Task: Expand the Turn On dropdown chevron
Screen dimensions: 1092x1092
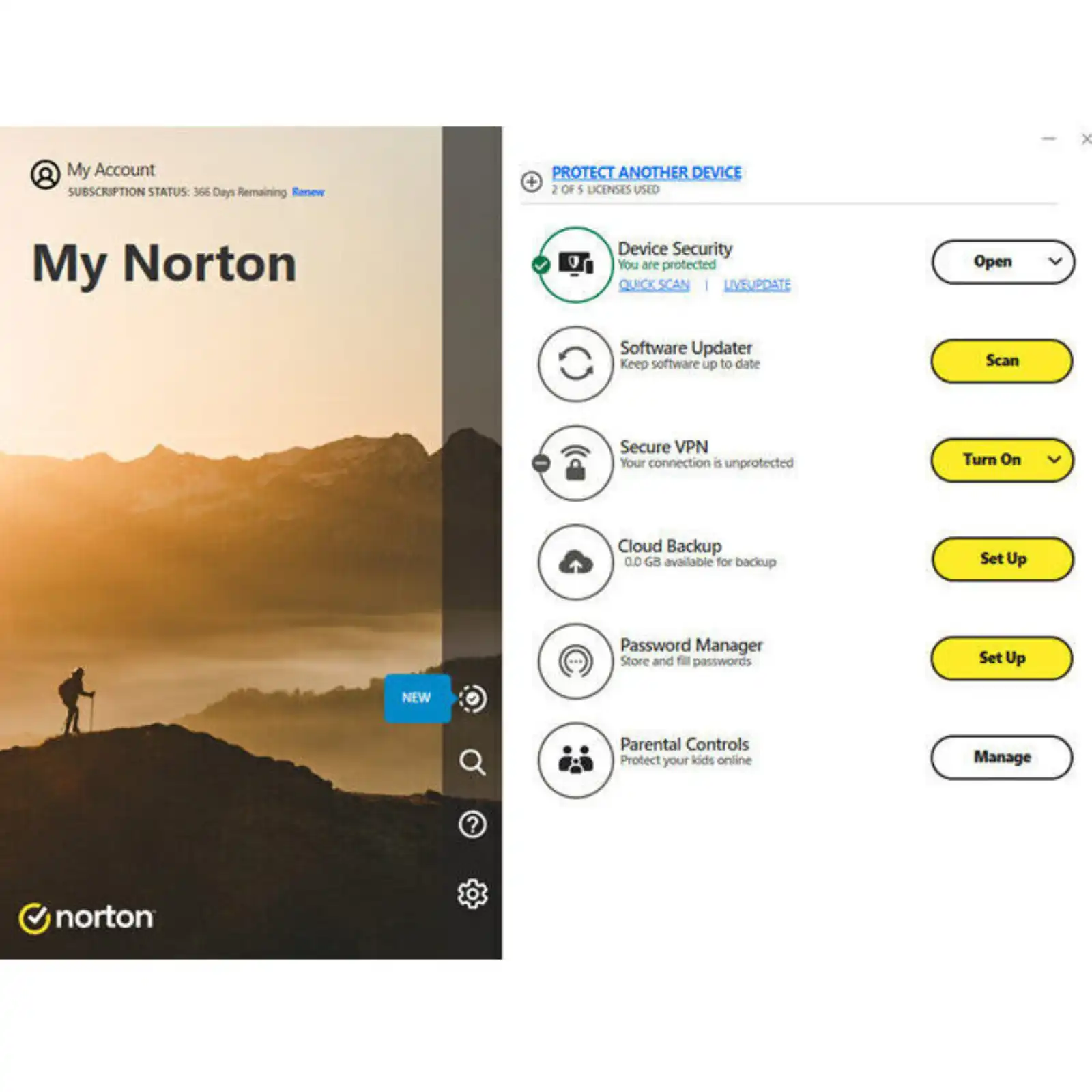Action: point(1054,459)
